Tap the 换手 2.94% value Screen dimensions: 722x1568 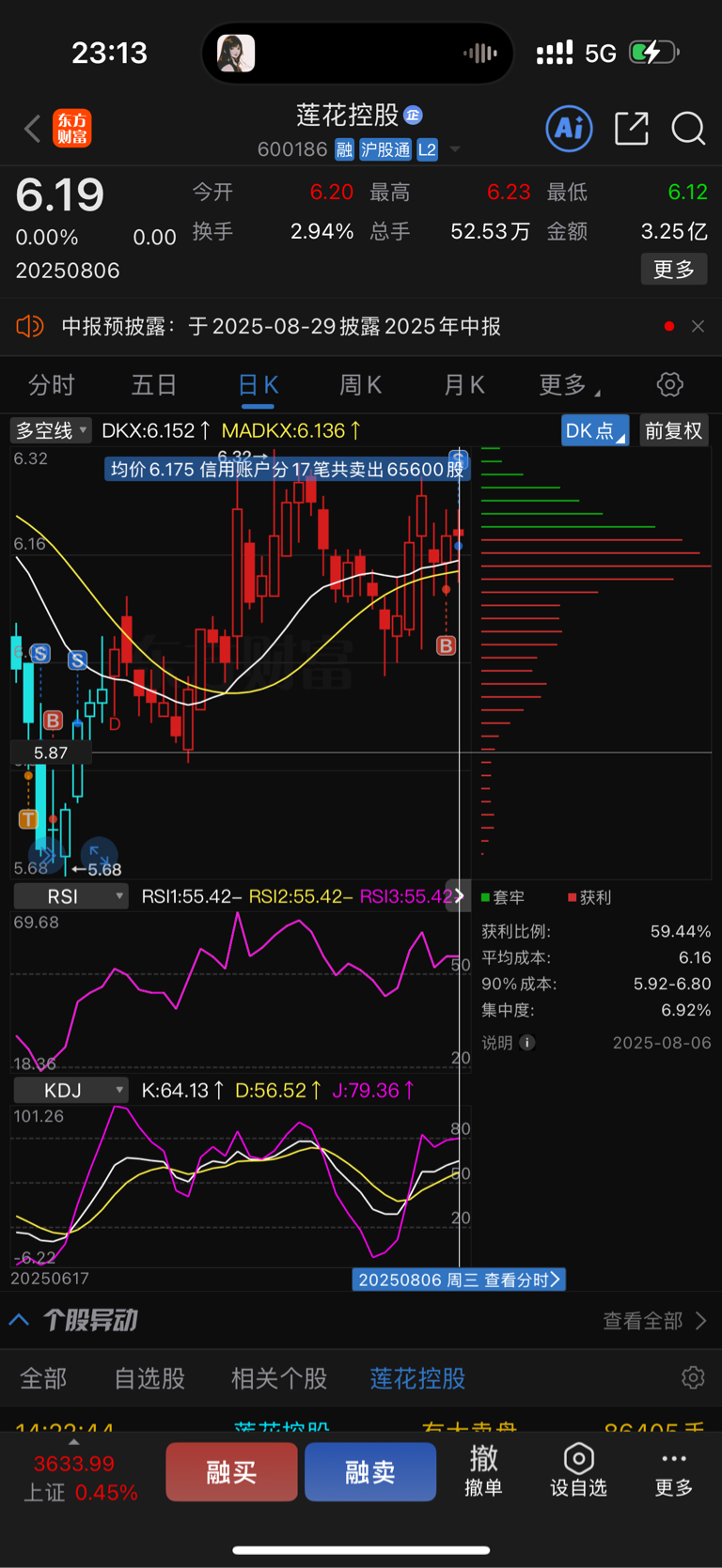tap(322, 231)
